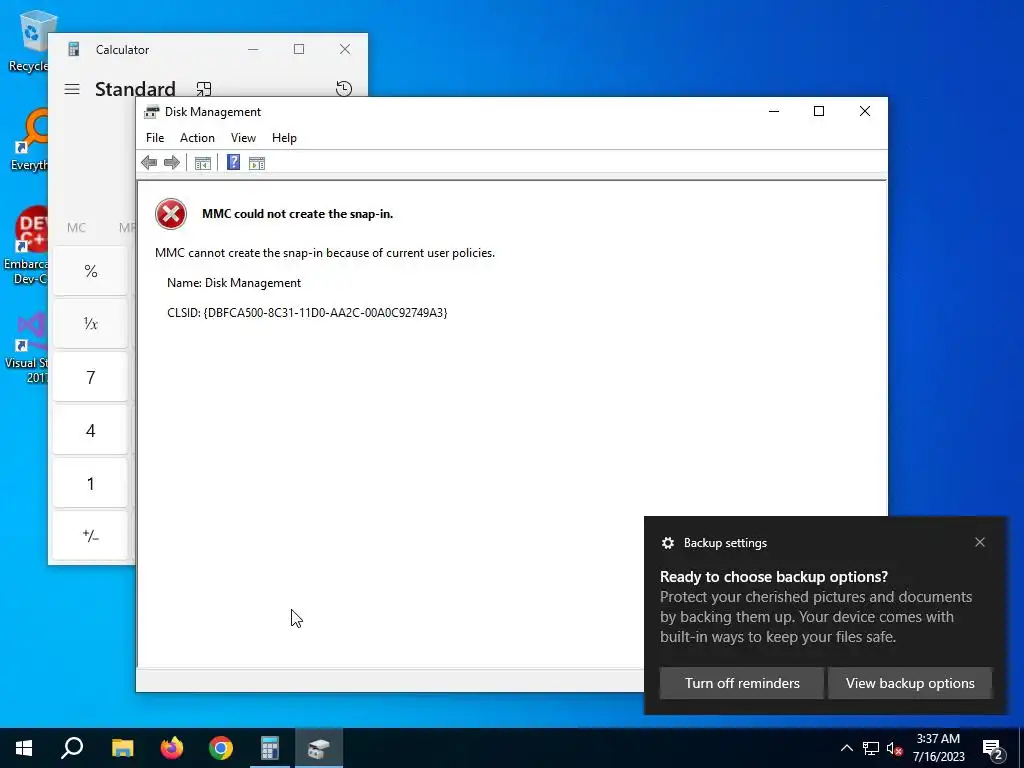Click the 4 key in Calculator

point(91,430)
